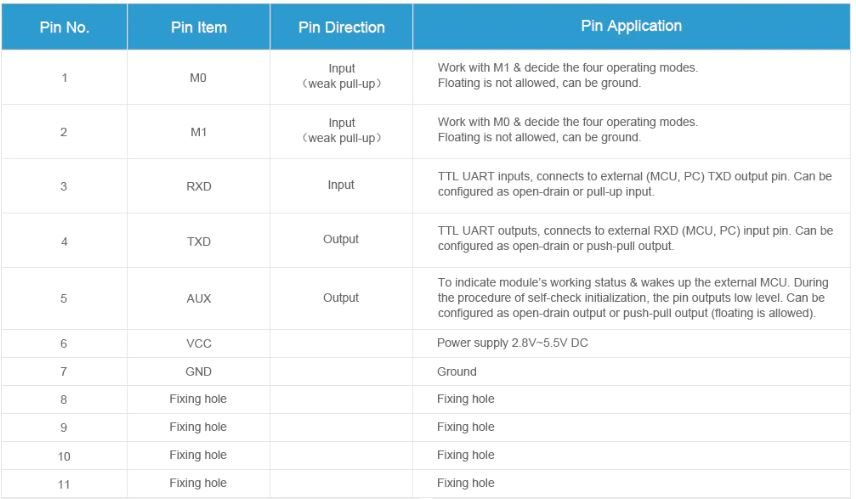
Task: Click the GND pin item cell
Action: [198, 372]
